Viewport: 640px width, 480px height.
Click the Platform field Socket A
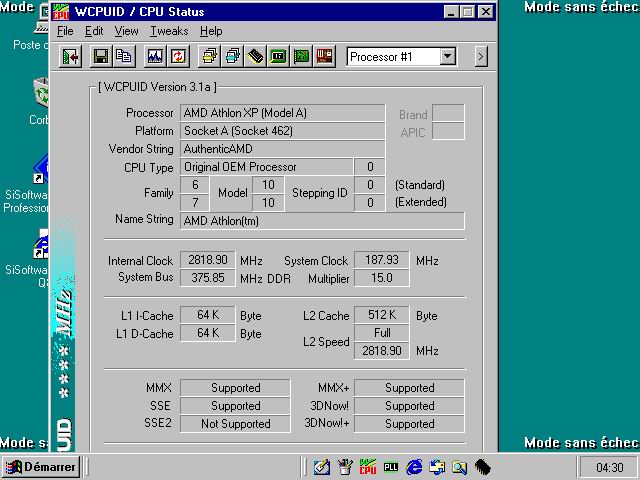(282, 131)
